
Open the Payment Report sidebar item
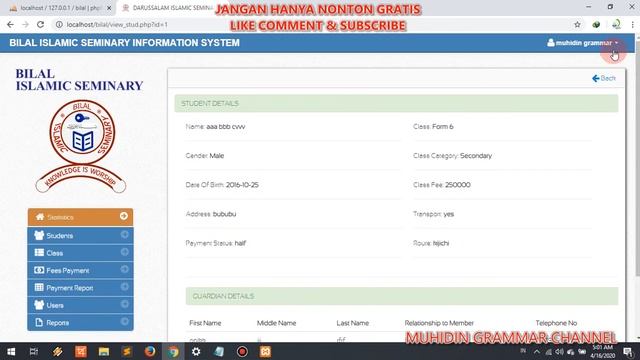pos(80,288)
